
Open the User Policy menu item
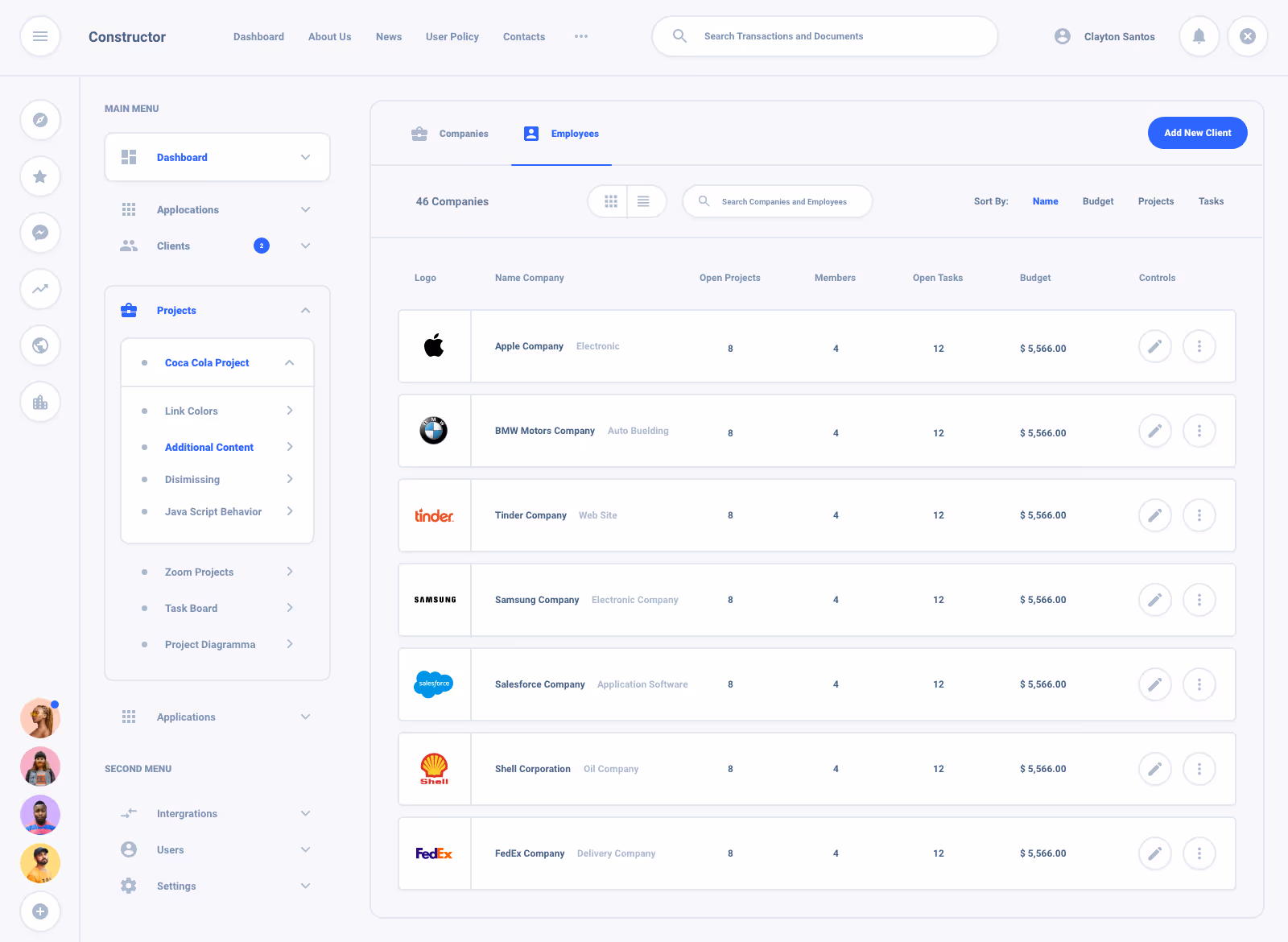click(452, 36)
